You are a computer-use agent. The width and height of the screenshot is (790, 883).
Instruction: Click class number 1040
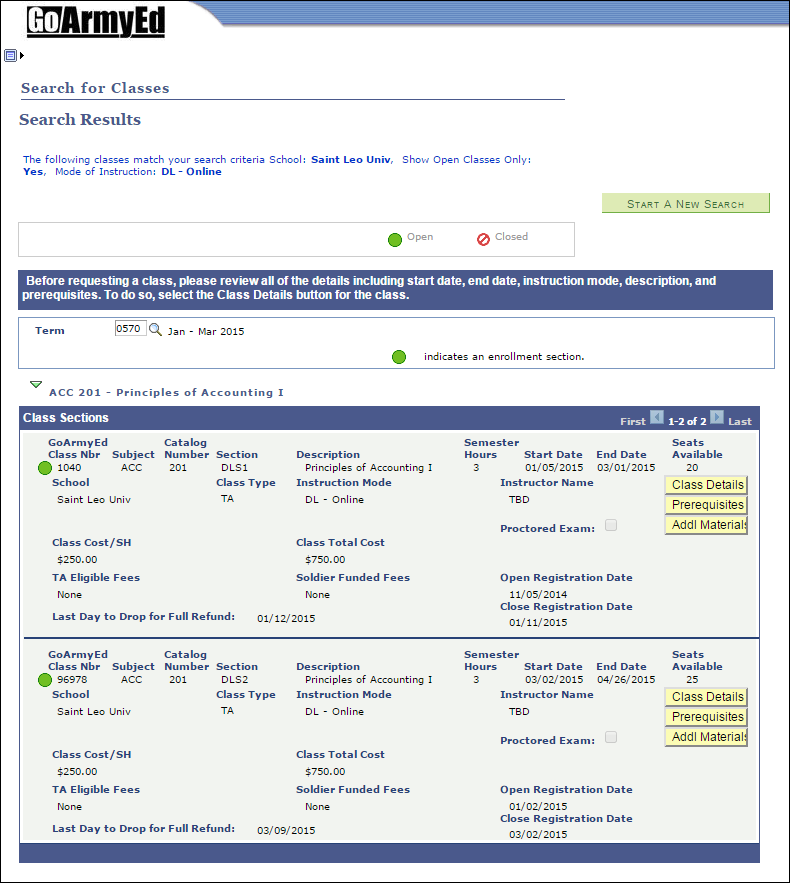pos(69,468)
